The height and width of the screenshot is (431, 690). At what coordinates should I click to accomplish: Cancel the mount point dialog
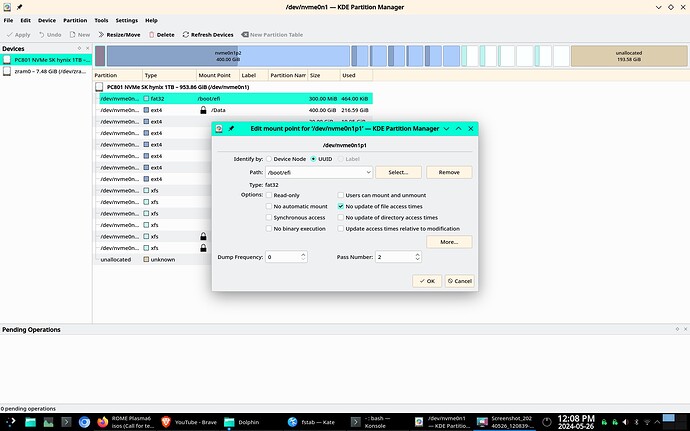coord(459,281)
